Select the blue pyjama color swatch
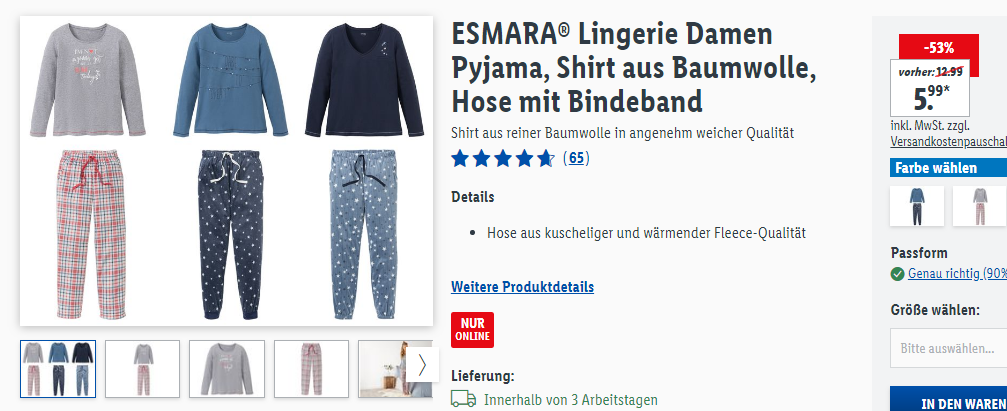Image resolution: width=1007 pixels, height=411 pixels. coord(916,206)
